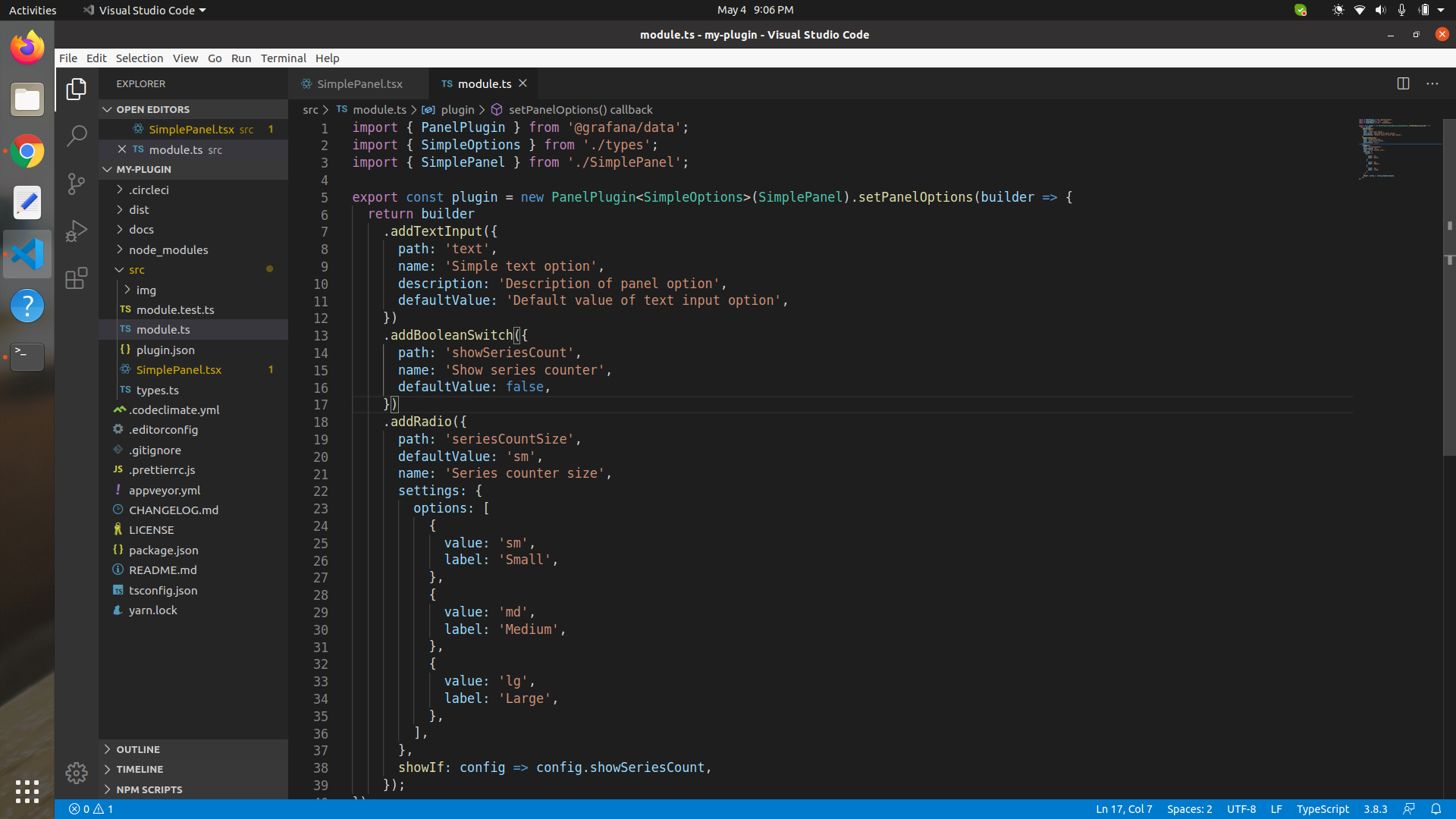Viewport: 1456px width, 819px height.
Task: Open the Search view in activity bar
Action: click(76, 136)
